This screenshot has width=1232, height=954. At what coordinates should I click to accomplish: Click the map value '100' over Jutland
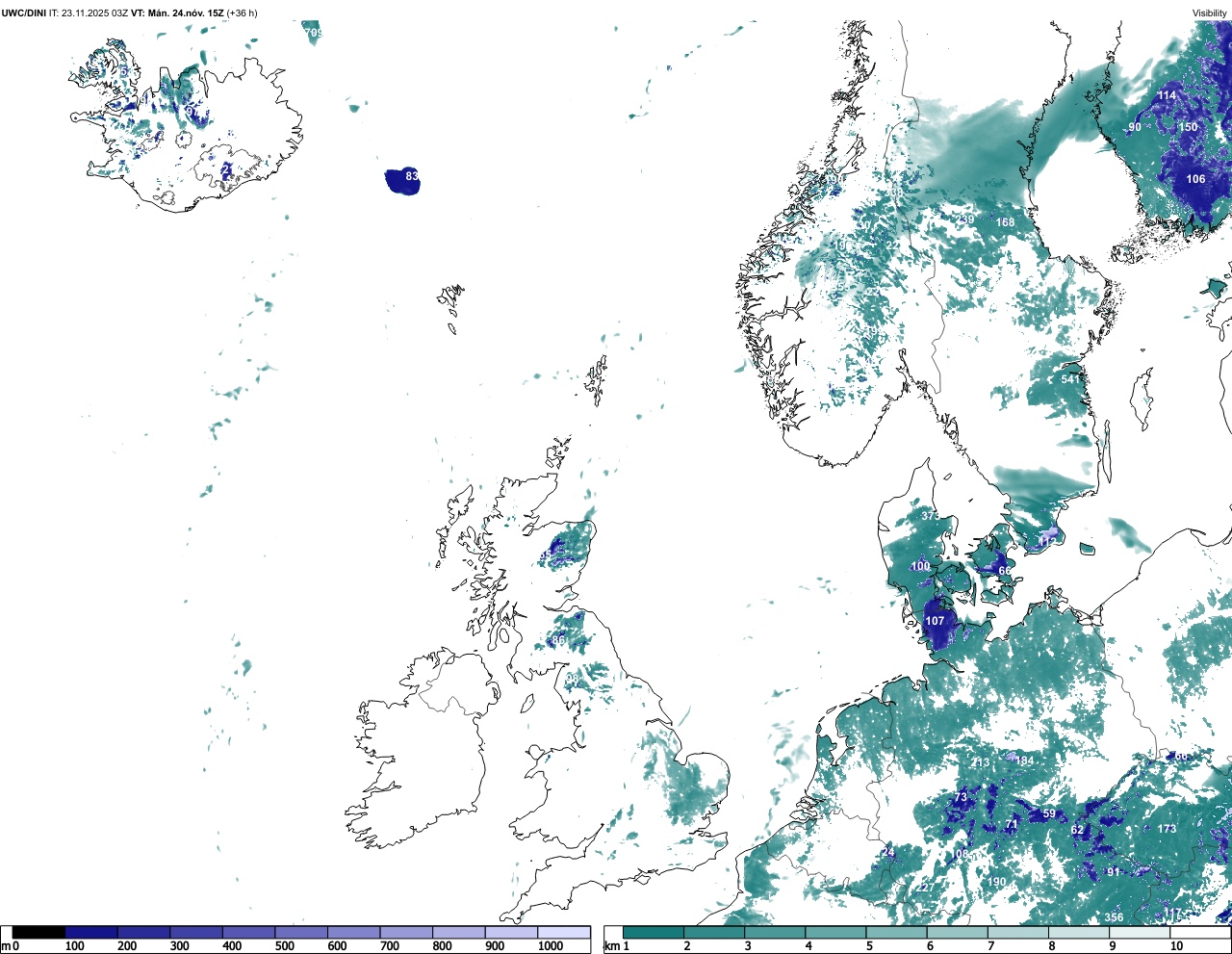pos(921,566)
